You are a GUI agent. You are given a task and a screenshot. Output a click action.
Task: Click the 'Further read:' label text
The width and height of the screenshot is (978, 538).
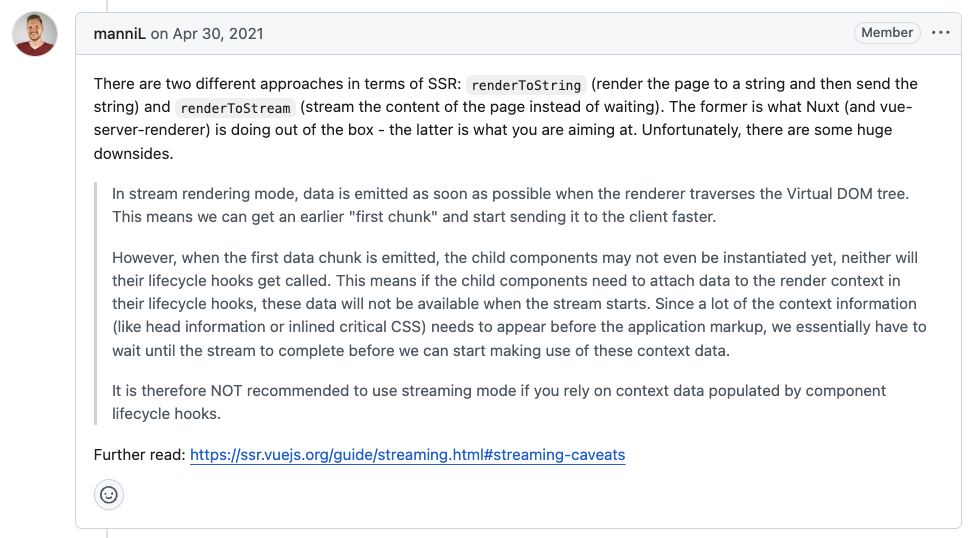coord(139,454)
